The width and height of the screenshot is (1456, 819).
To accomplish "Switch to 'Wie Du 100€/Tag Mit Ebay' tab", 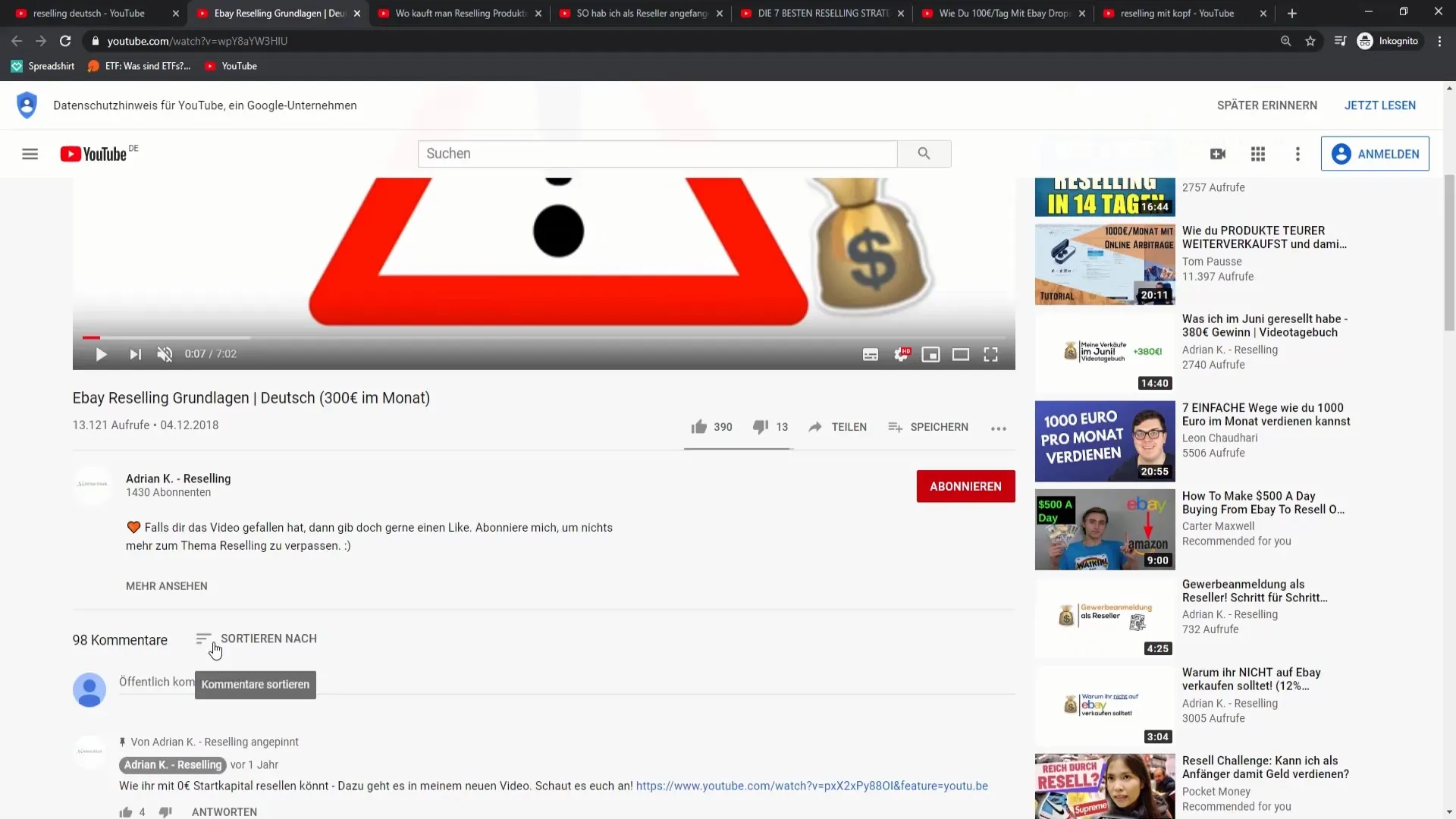I will pos(1004,13).
